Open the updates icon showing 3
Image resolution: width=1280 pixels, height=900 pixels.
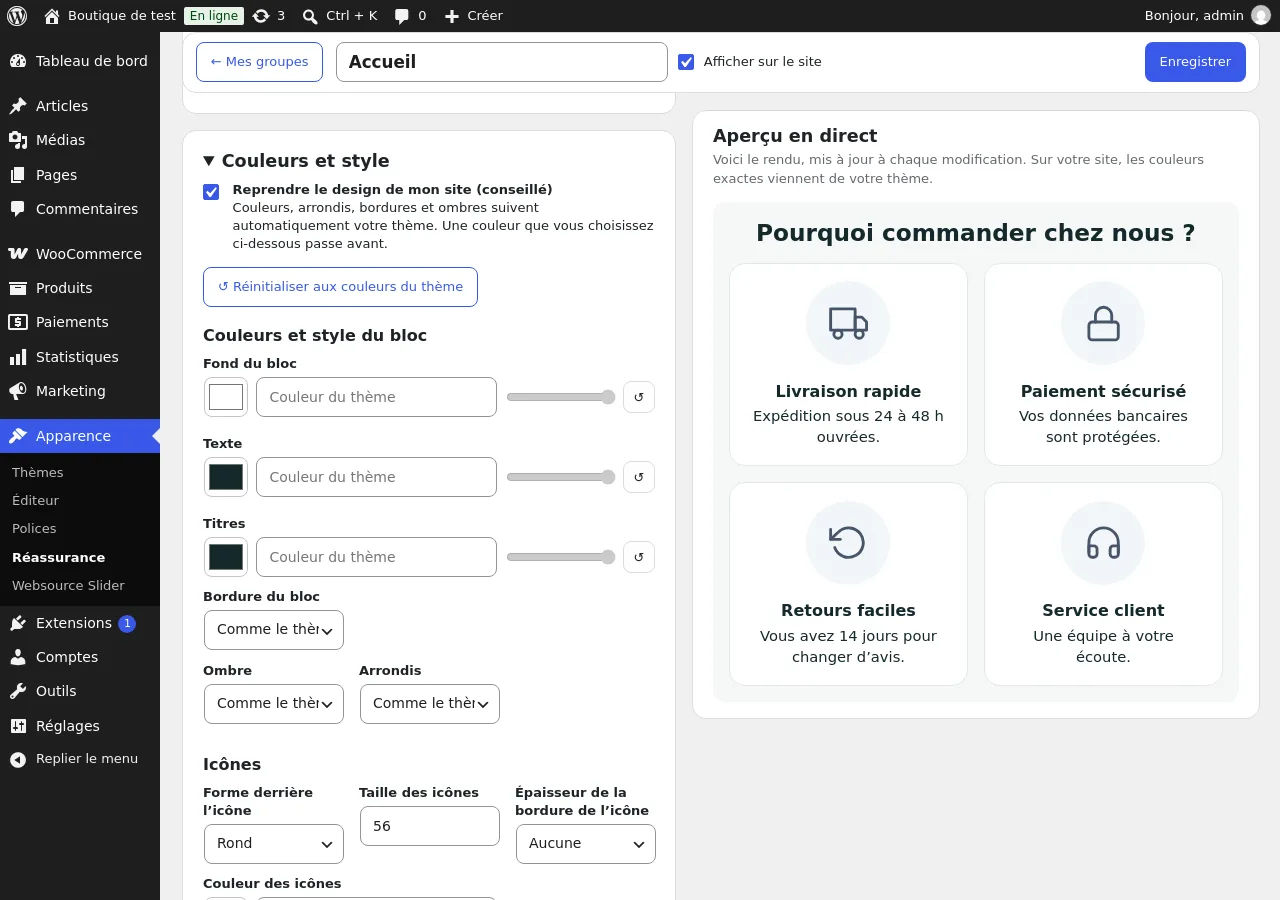[261, 16]
